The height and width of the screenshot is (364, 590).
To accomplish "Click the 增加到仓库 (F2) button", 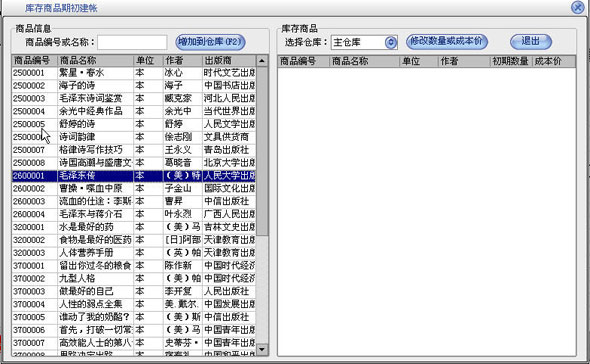I will 210,42.
